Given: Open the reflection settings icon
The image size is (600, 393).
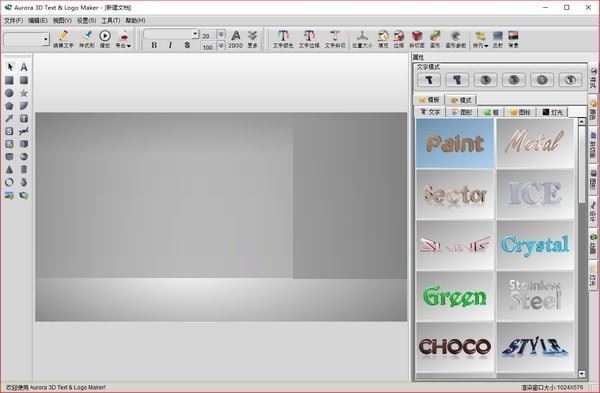Looking at the screenshot, I should tap(497, 39).
